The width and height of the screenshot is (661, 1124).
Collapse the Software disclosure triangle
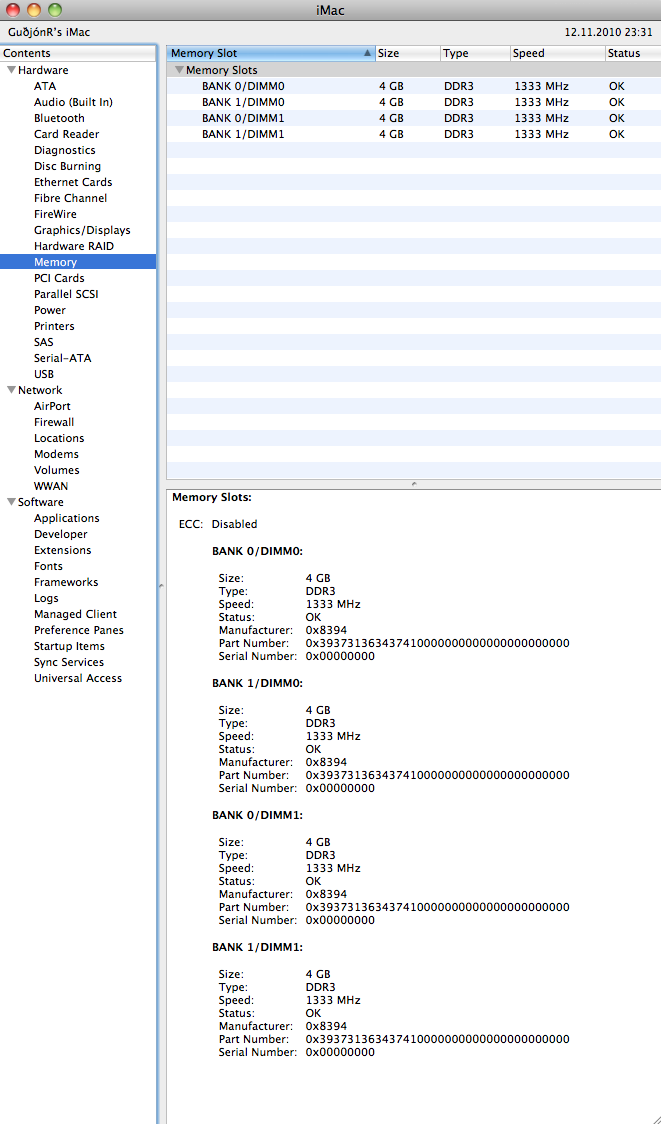pyautogui.click(x=11, y=502)
